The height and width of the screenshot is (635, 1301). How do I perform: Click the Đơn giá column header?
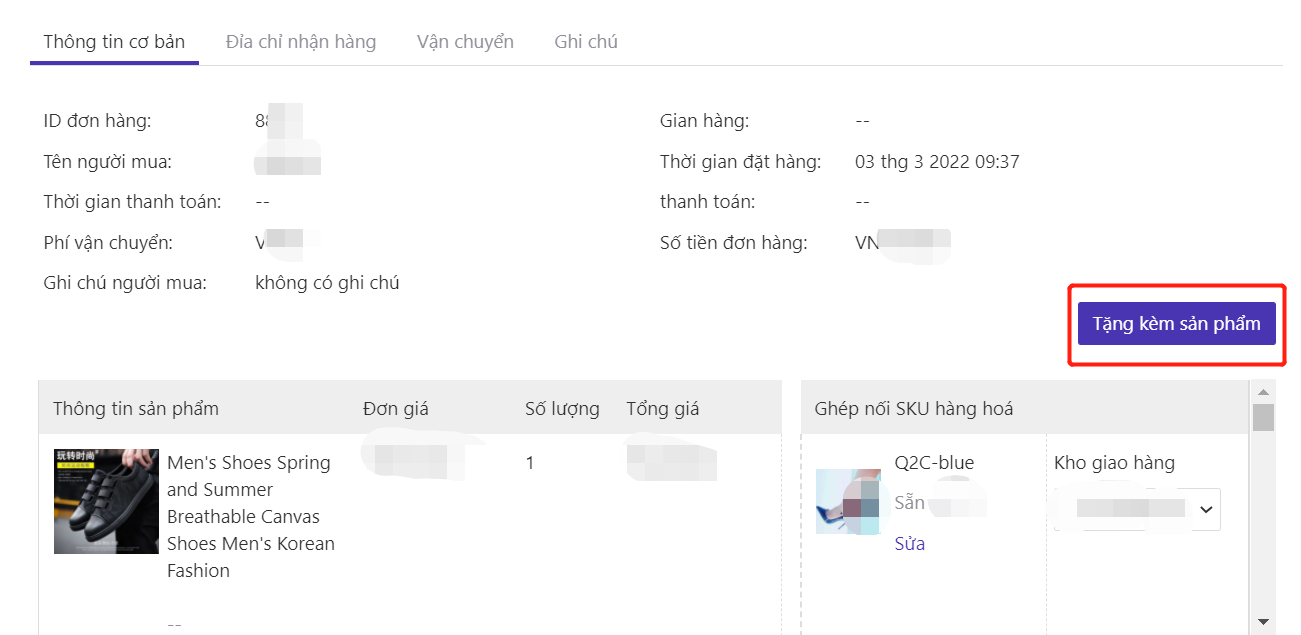(x=395, y=408)
